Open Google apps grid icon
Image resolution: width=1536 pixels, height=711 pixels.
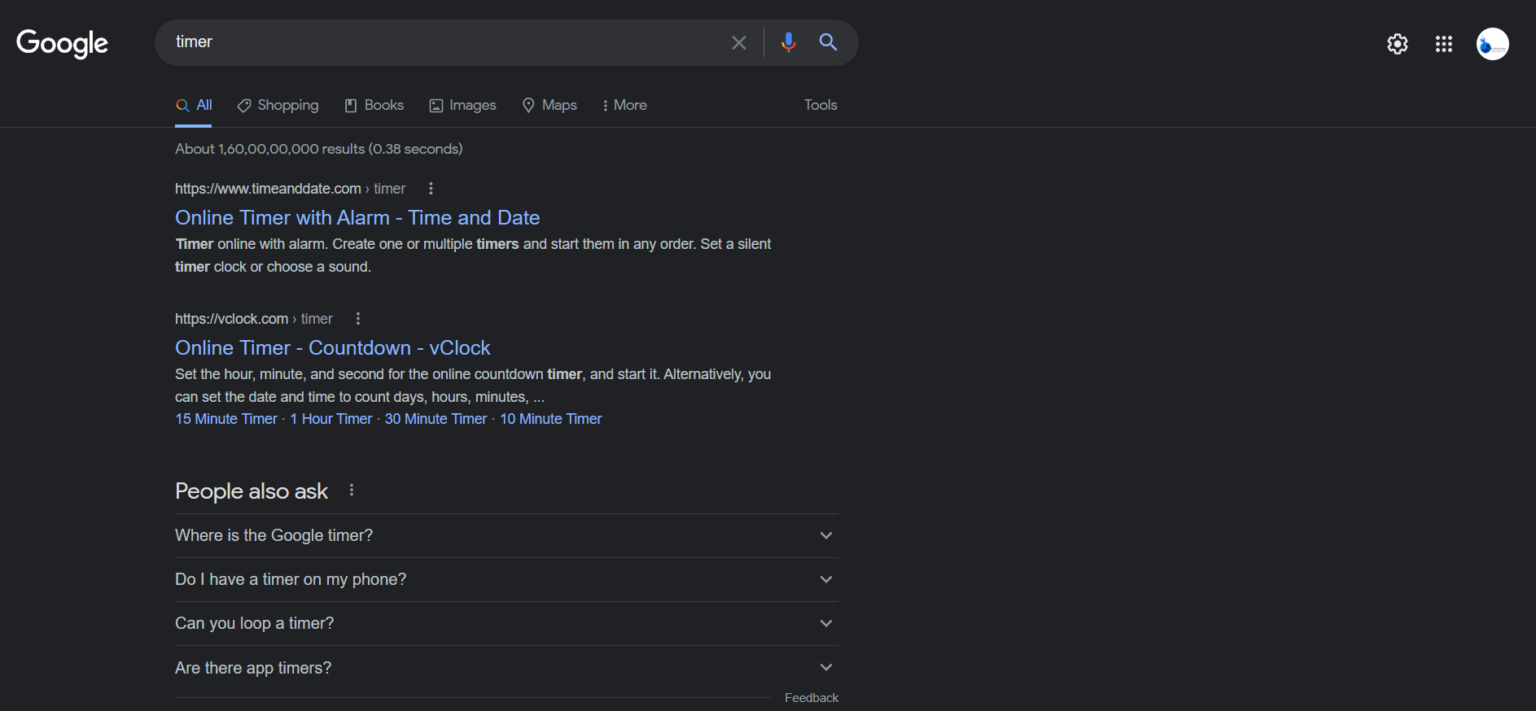point(1443,43)
